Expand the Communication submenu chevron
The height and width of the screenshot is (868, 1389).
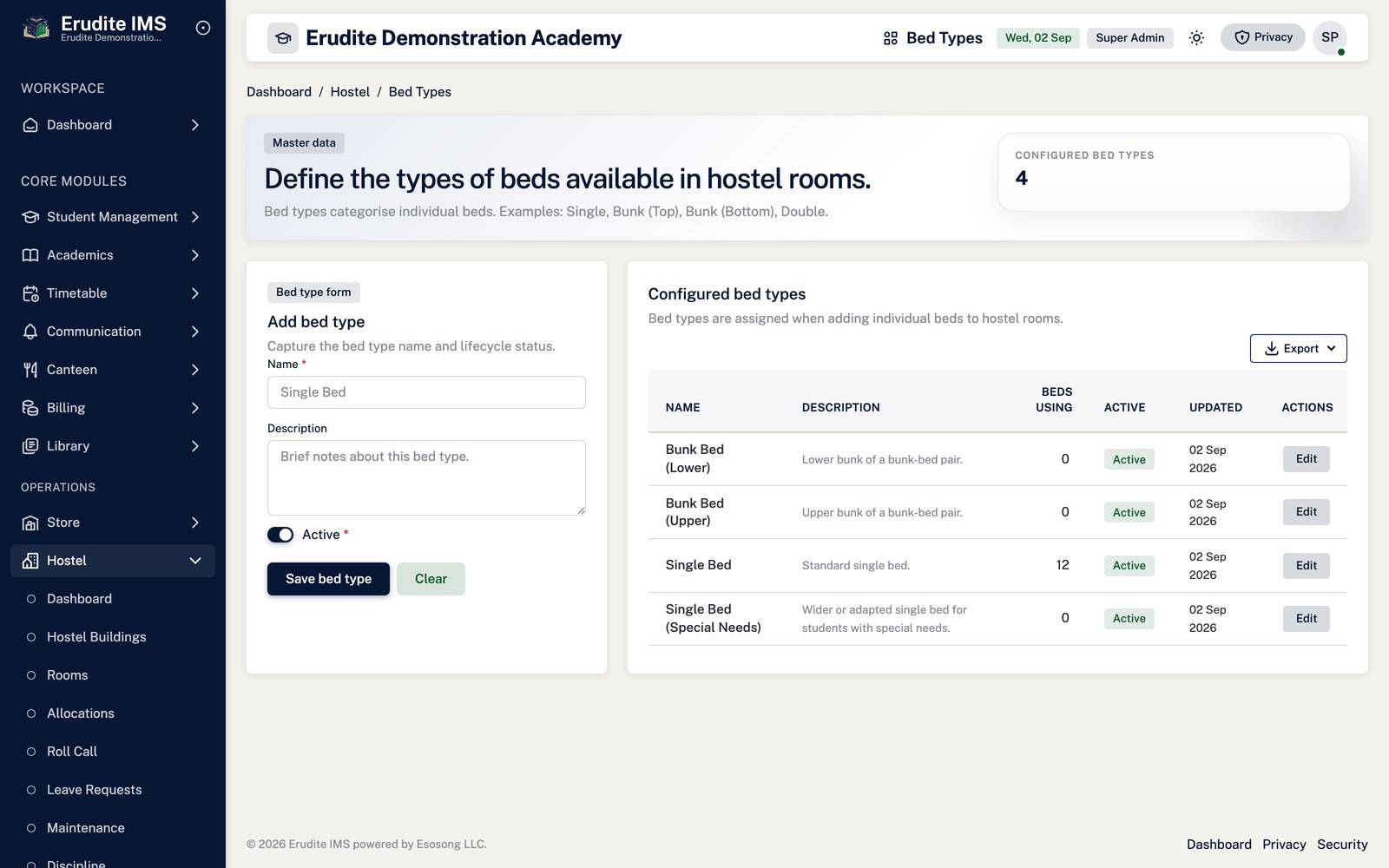pos(195,332)
